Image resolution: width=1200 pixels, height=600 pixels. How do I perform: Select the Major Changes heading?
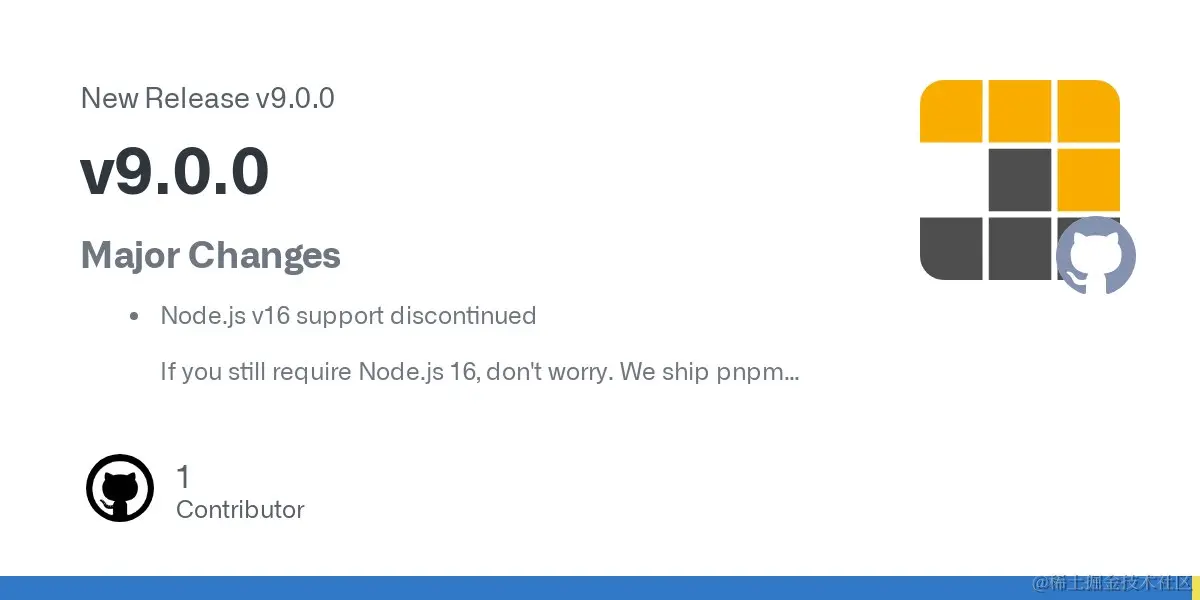[211, 256]
